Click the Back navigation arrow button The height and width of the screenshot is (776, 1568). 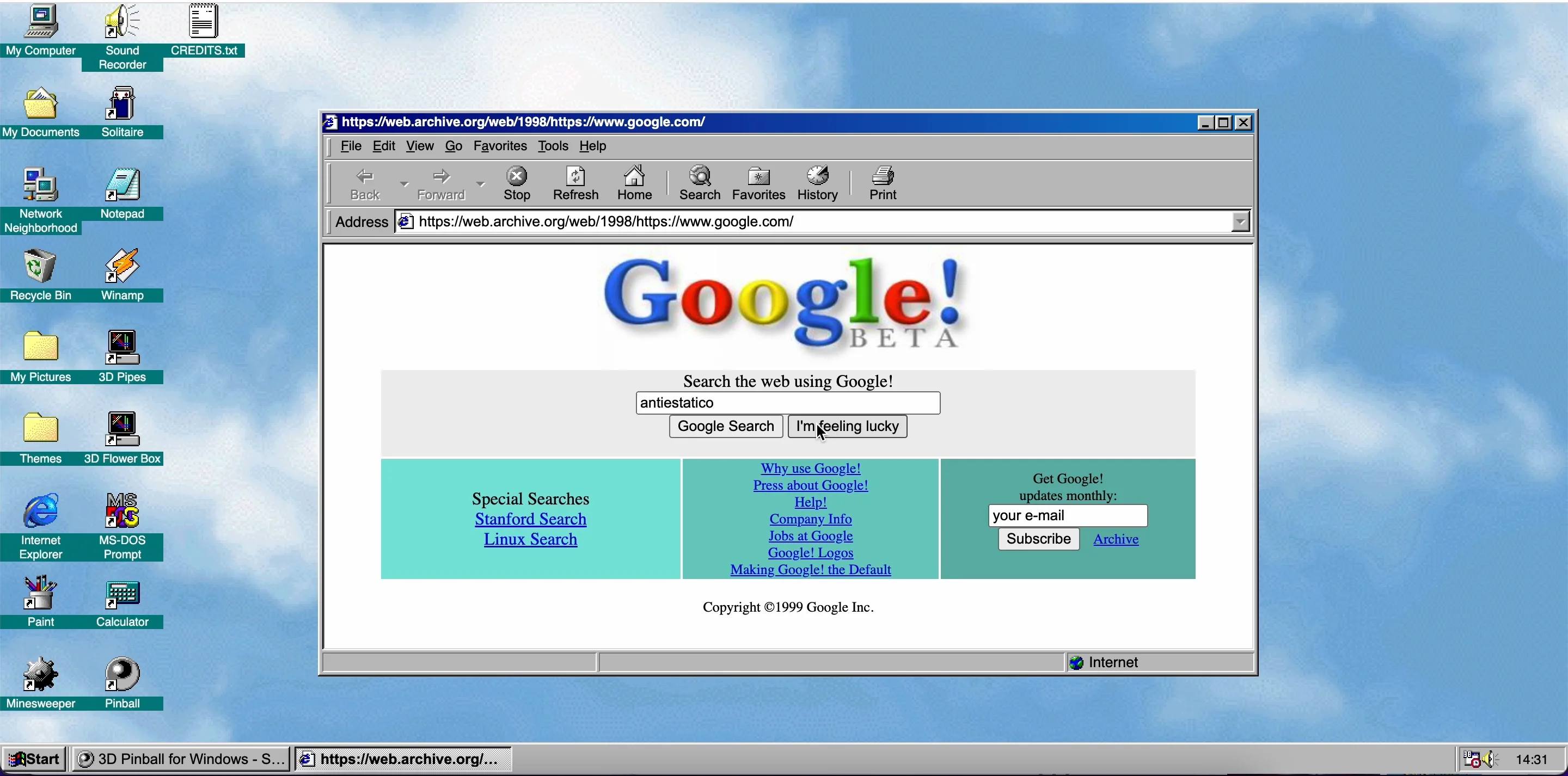365,182
